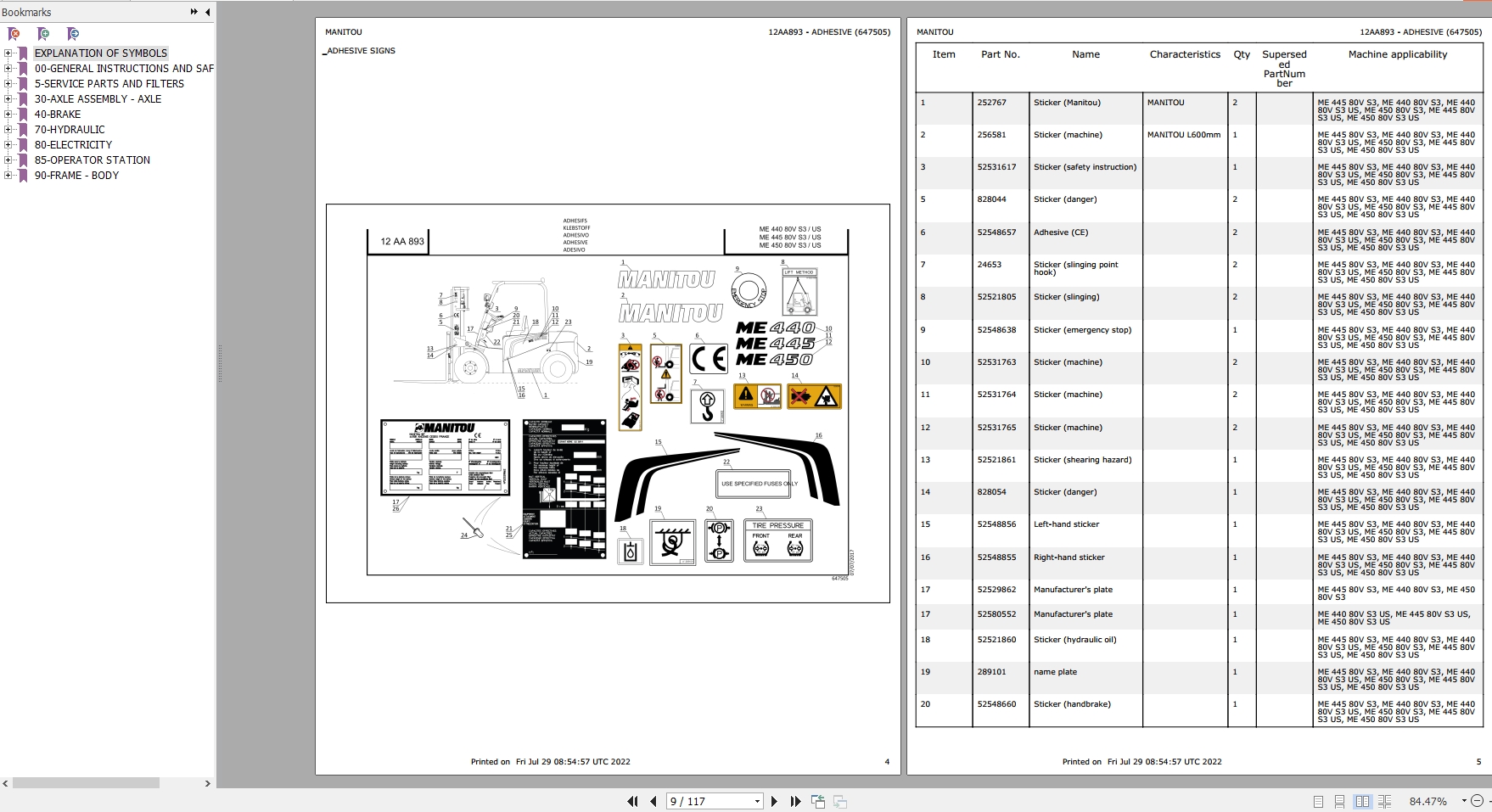
Task: Click Sticker (emergency stop) name cell
Action: coord(1082,330)
